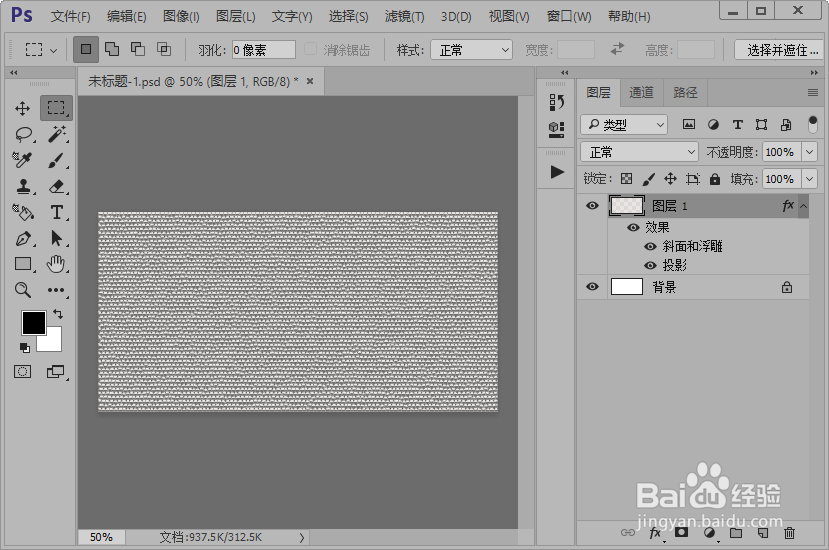
Task: Set Subtract from Selection mode
Action: click(x=138, y=49)
